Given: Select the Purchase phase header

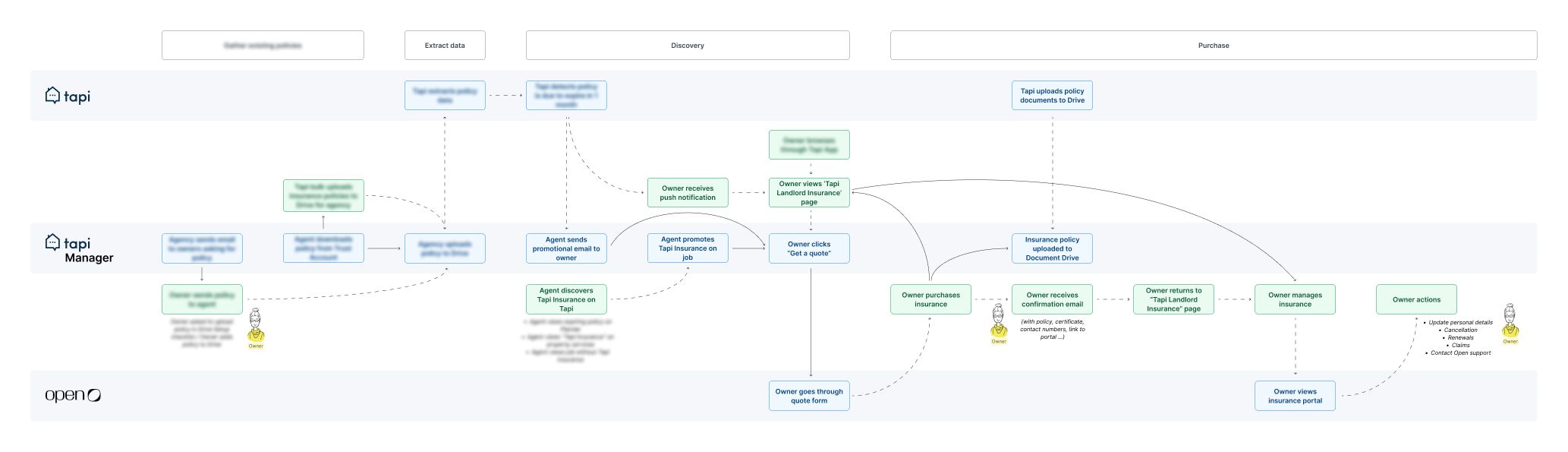Looking at the screenshot, I should [x=1214, y=46].
